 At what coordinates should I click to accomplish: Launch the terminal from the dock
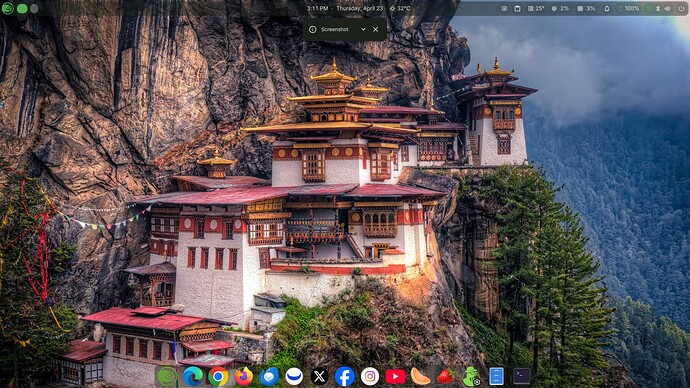tap(521, 377)
